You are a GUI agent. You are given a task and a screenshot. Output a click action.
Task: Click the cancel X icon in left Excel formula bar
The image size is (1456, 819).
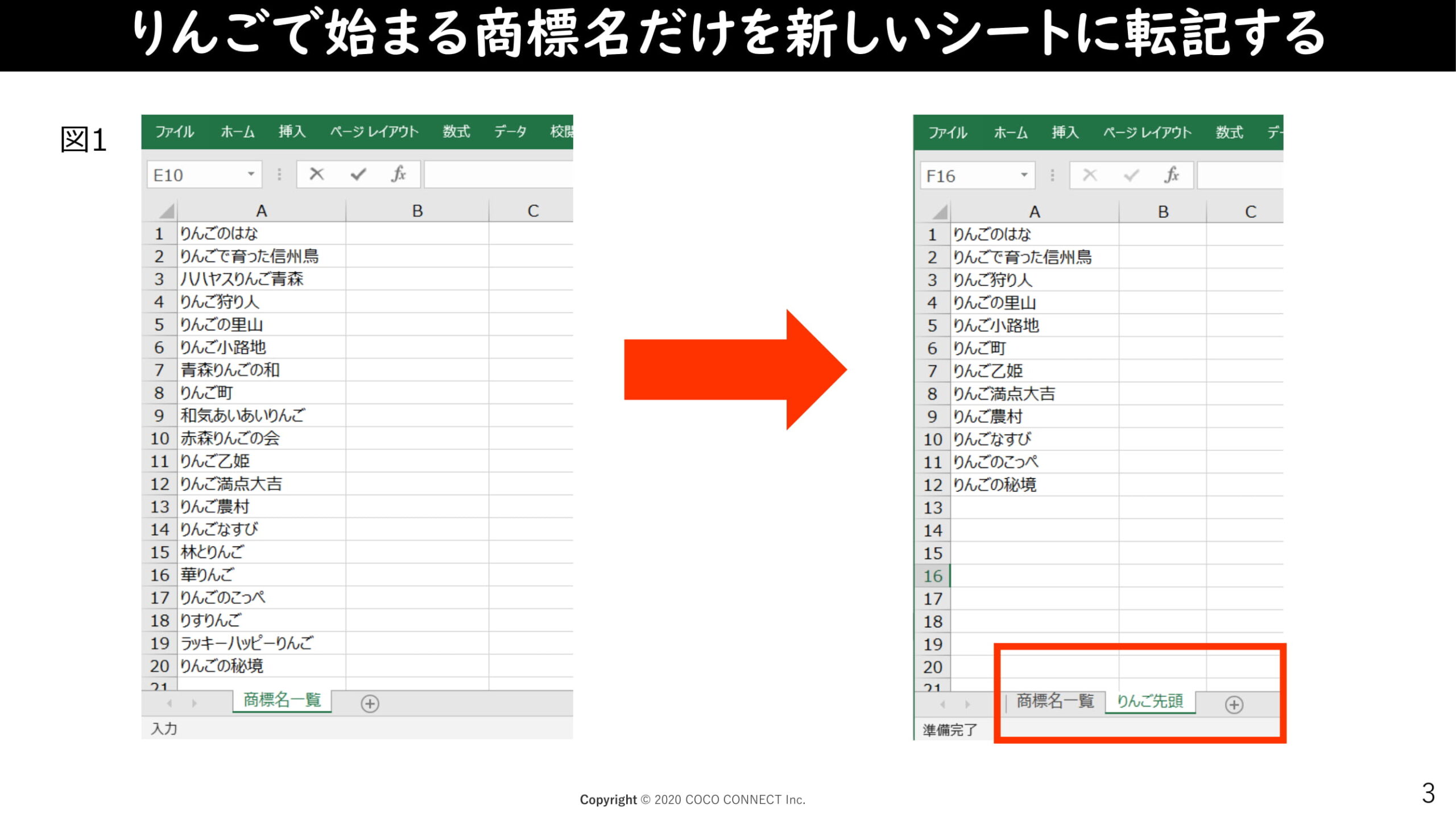point(317,174)
